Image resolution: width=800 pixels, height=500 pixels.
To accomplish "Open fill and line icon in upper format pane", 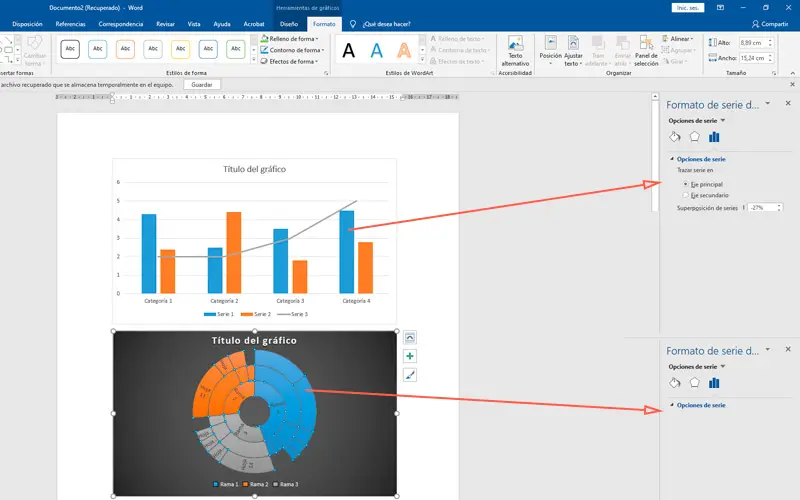I will (x=675, y=137).
